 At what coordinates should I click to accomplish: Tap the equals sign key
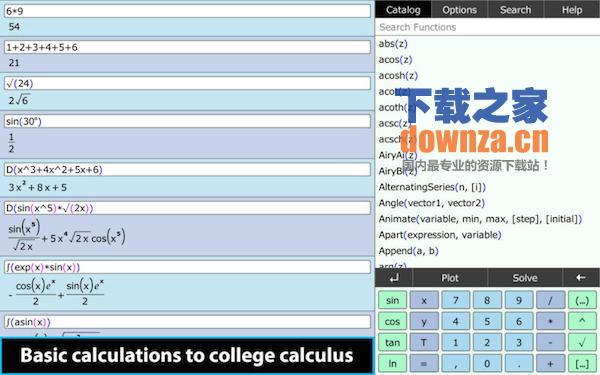pos(424,364)
